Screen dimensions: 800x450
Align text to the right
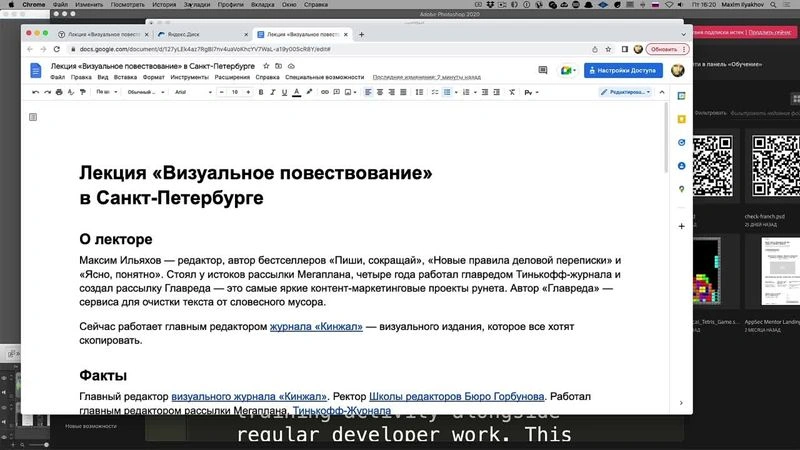[x=391, y=92]
